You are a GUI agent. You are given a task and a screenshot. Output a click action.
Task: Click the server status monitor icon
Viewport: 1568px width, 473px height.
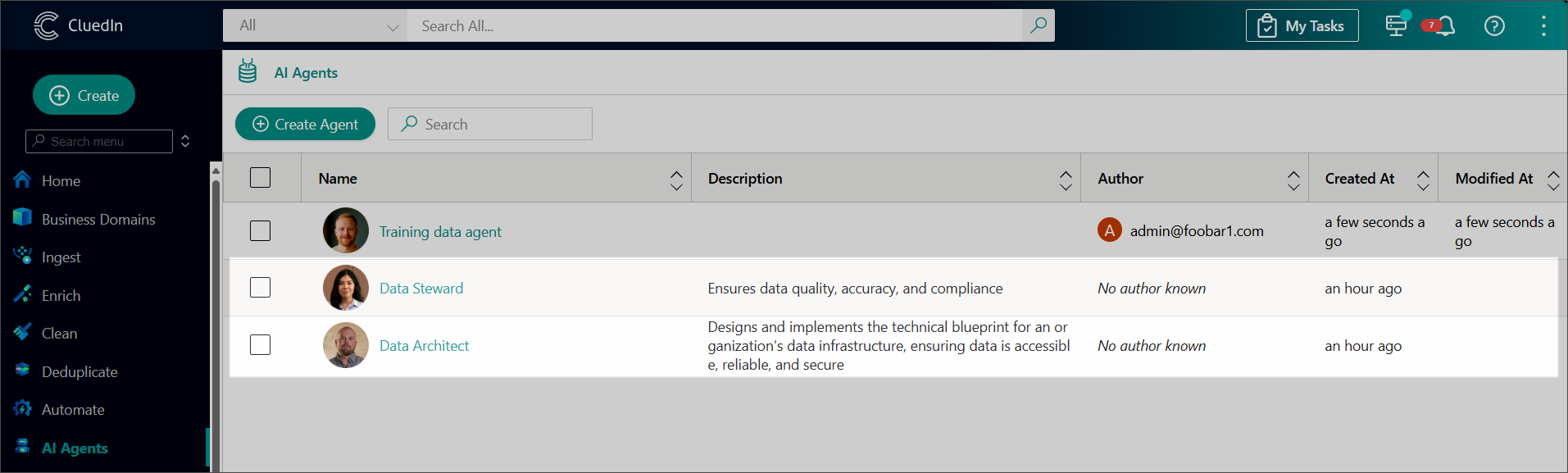coord(1396,25)
